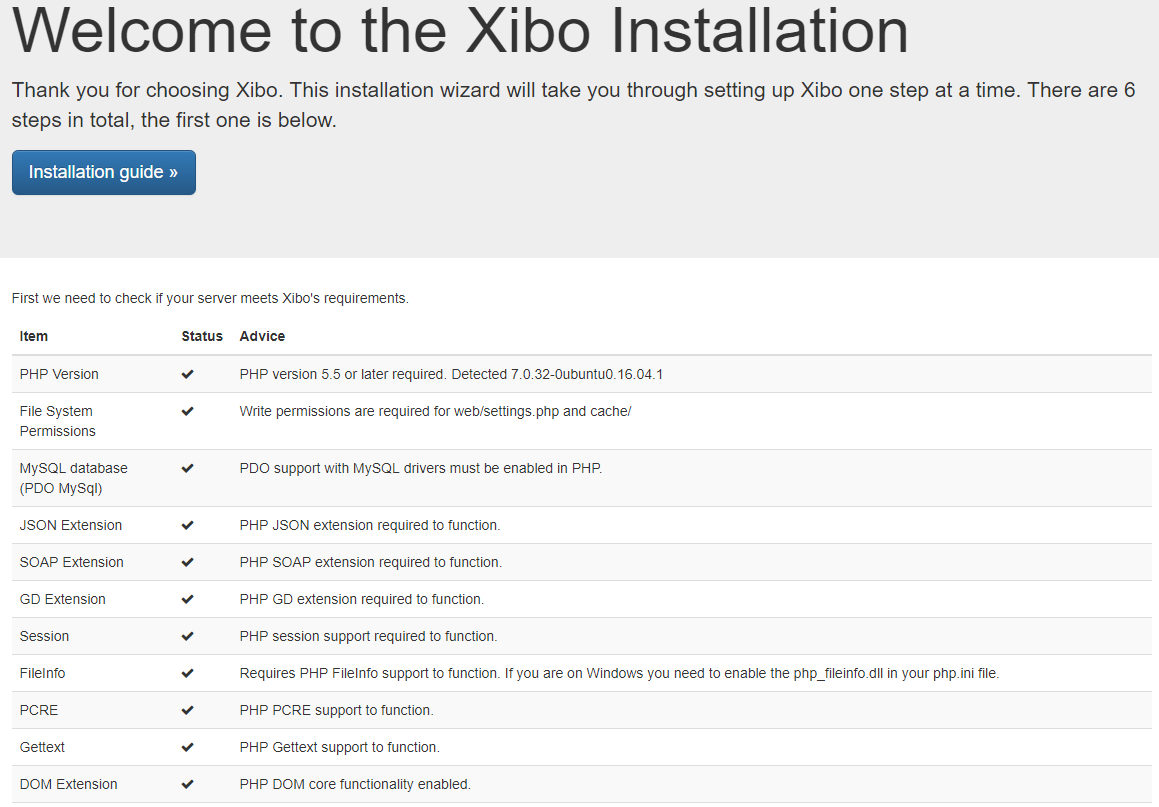Click the Welcome to the Xibo Installation heading

(x=460, y=32)
